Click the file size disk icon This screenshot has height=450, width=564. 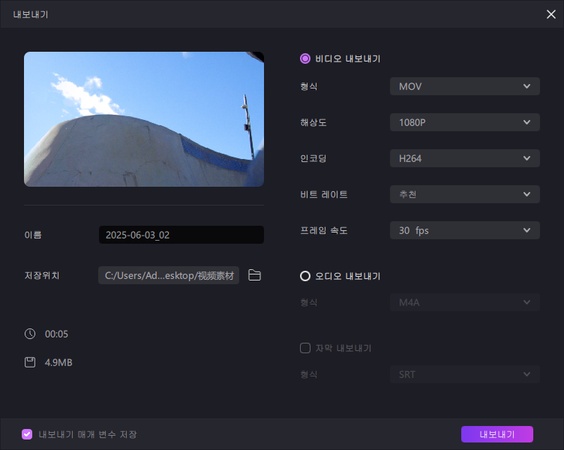30,362
